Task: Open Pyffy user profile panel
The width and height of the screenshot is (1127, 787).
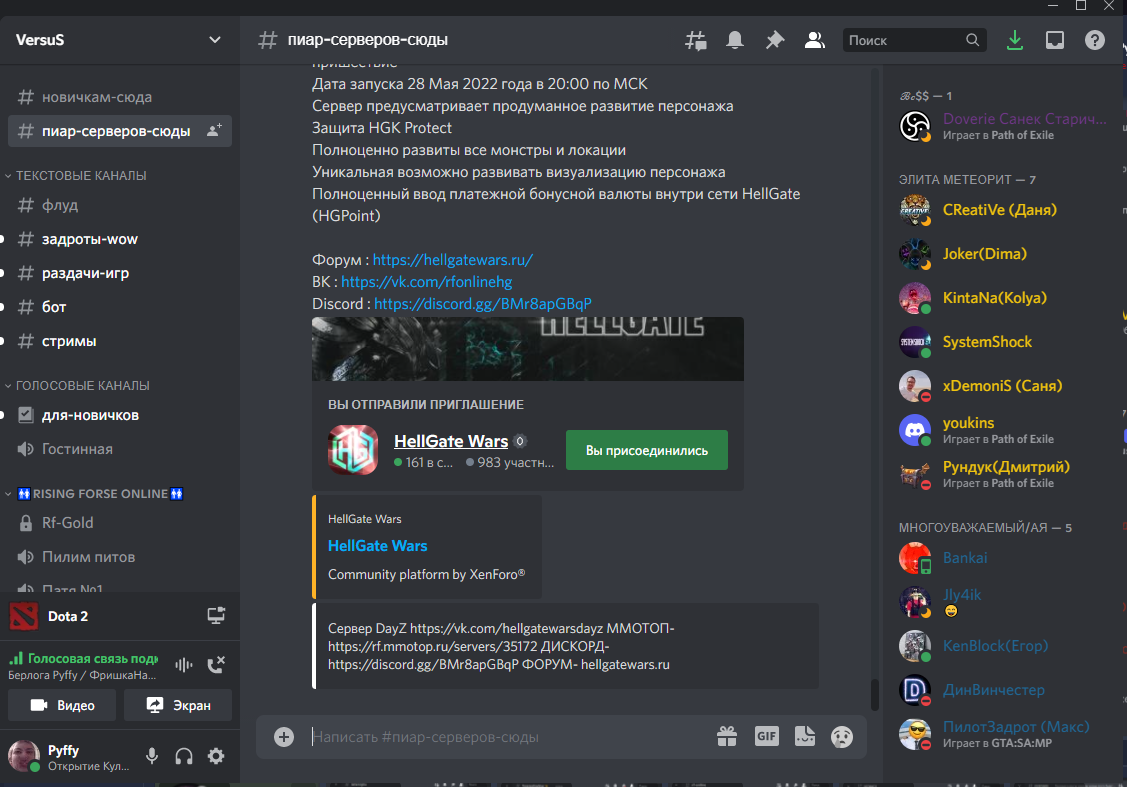Action: (x=72, y=756)
